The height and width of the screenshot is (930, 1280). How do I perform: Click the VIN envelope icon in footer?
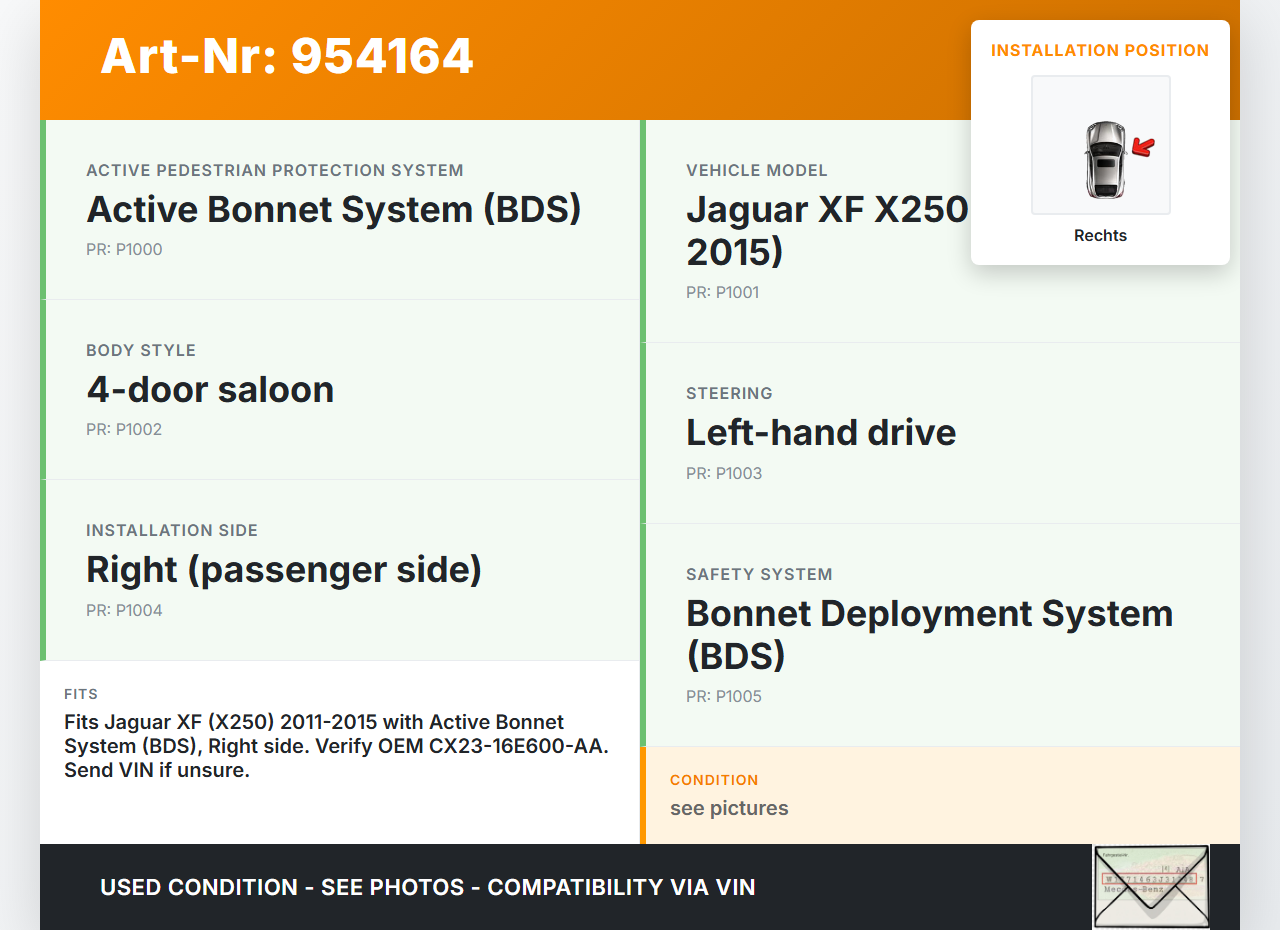click(x=1151, y=886)
